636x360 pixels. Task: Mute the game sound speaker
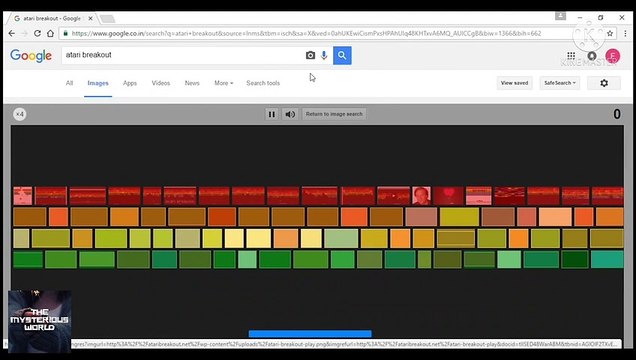click(290, 114)
